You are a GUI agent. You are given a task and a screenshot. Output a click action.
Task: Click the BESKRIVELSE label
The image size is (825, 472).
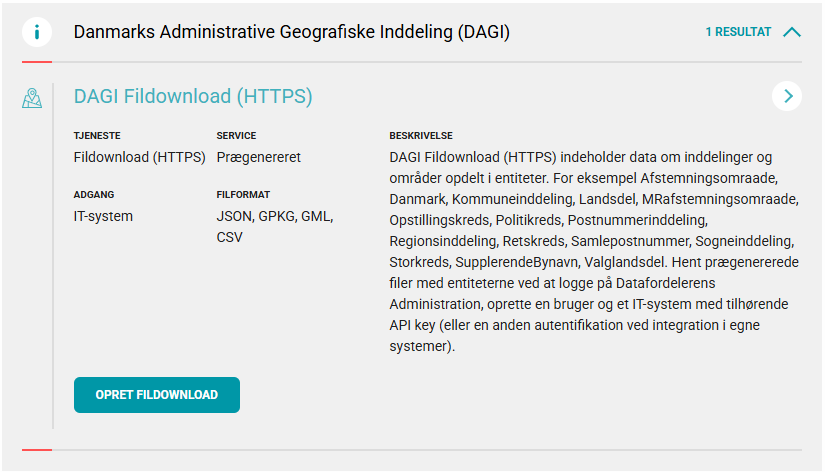tap(421, 136)
